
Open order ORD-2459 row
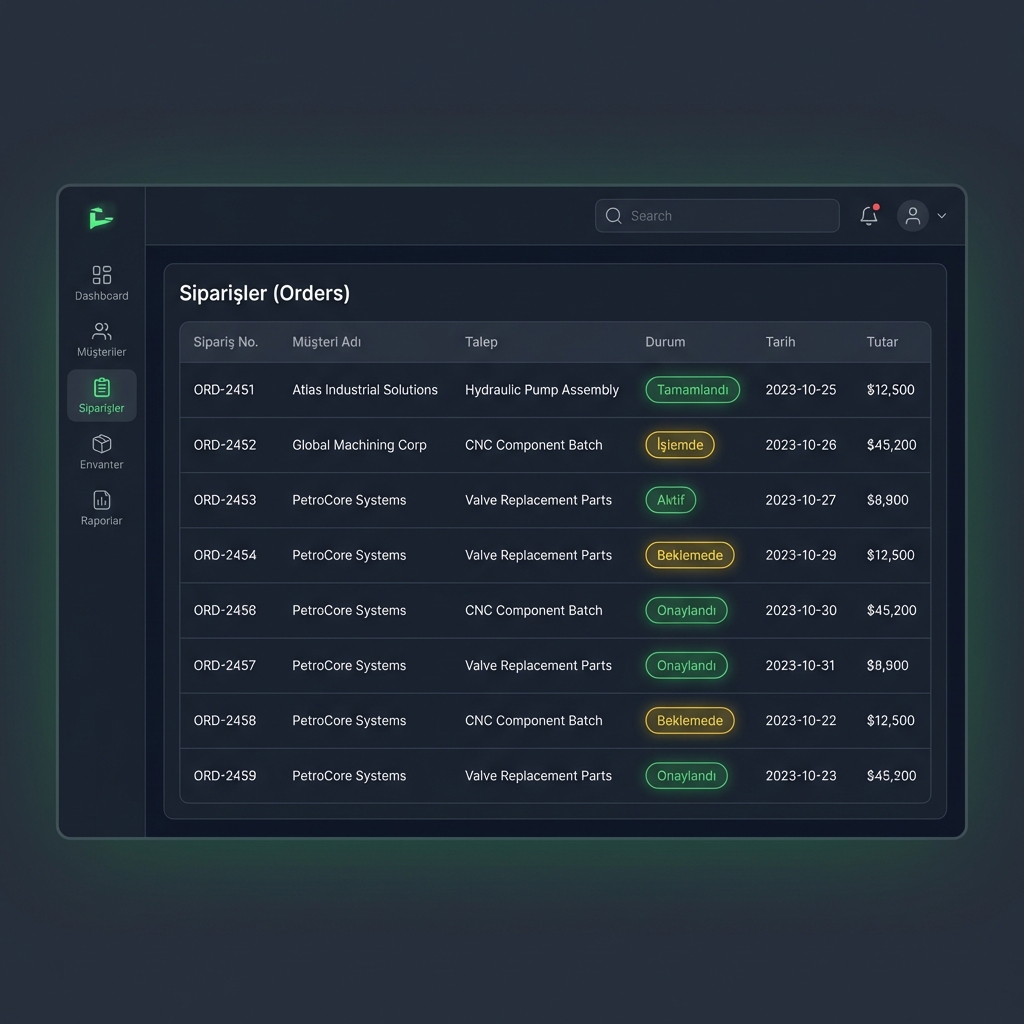(x=224, y=776)
